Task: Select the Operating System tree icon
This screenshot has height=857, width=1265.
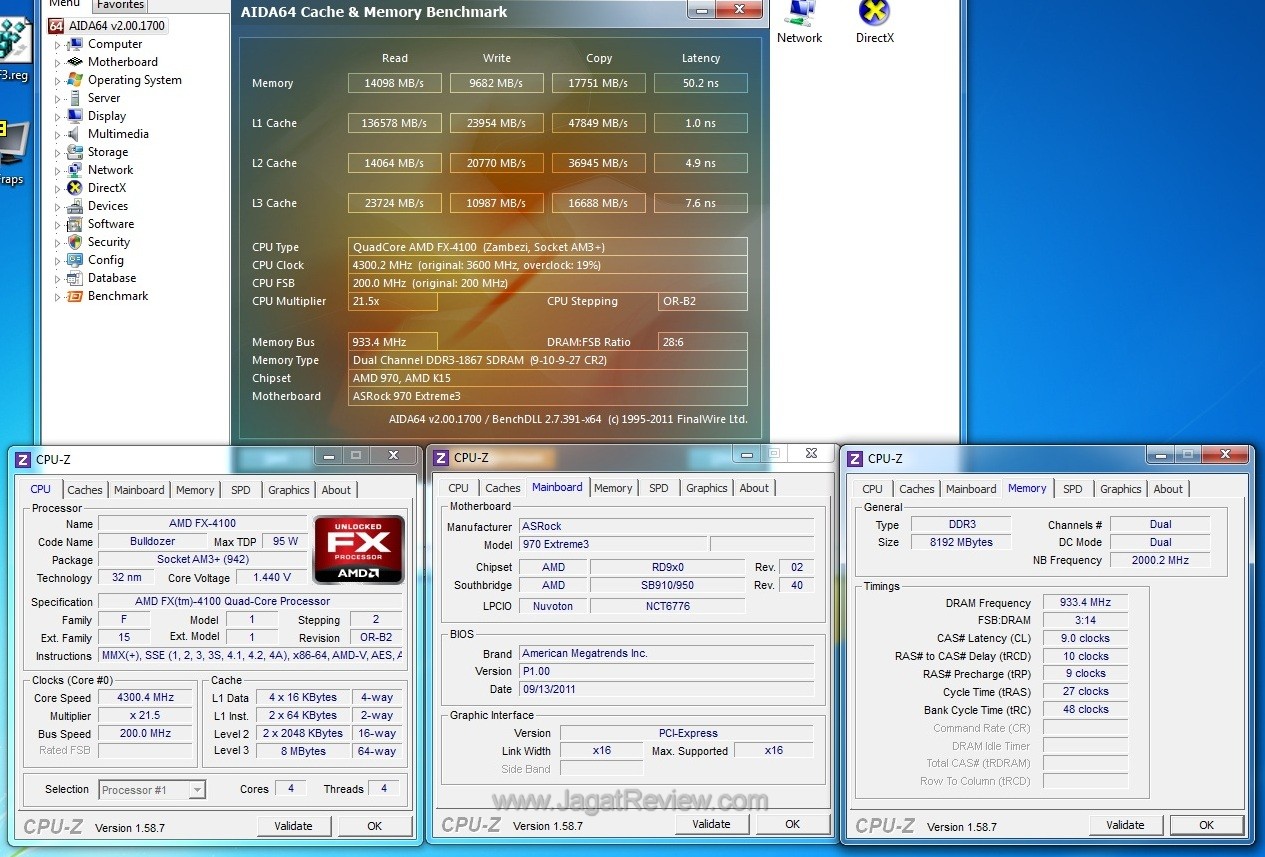Action: point(74,80)
